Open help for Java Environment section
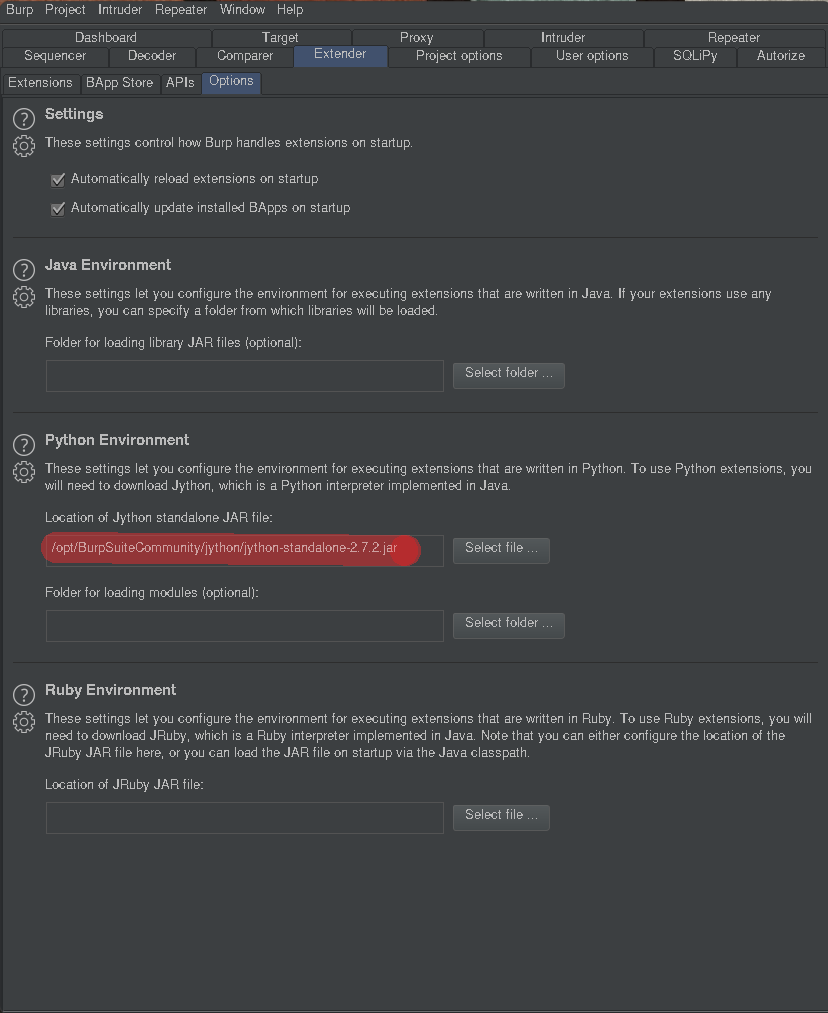 [24, 270]
